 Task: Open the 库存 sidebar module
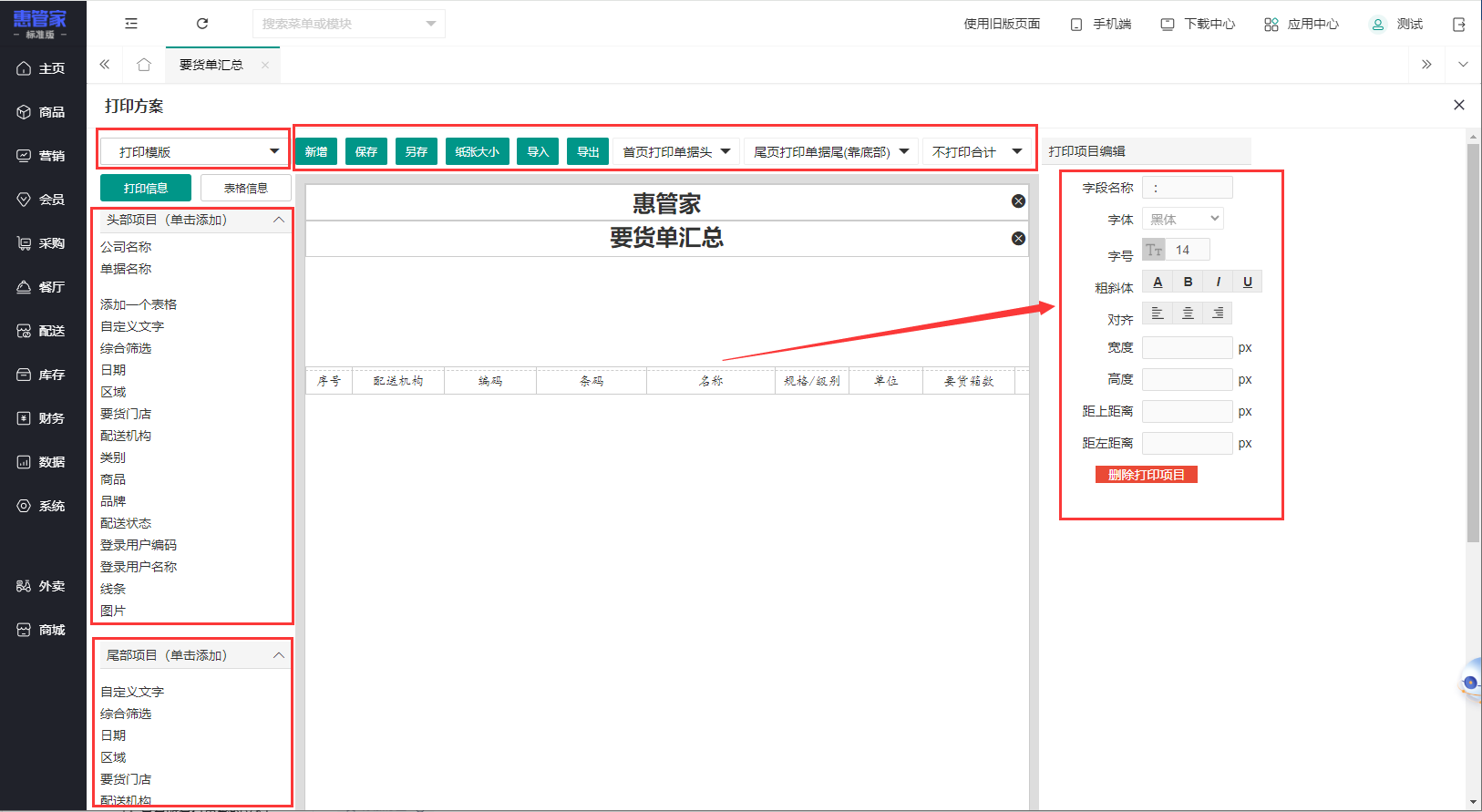tap(42, 375)
